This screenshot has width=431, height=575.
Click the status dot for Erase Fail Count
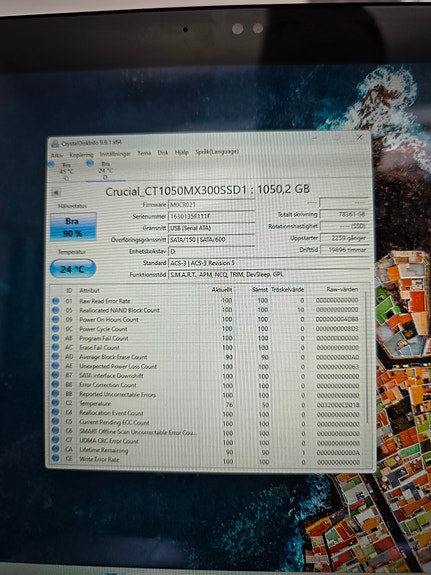point(55,347)
